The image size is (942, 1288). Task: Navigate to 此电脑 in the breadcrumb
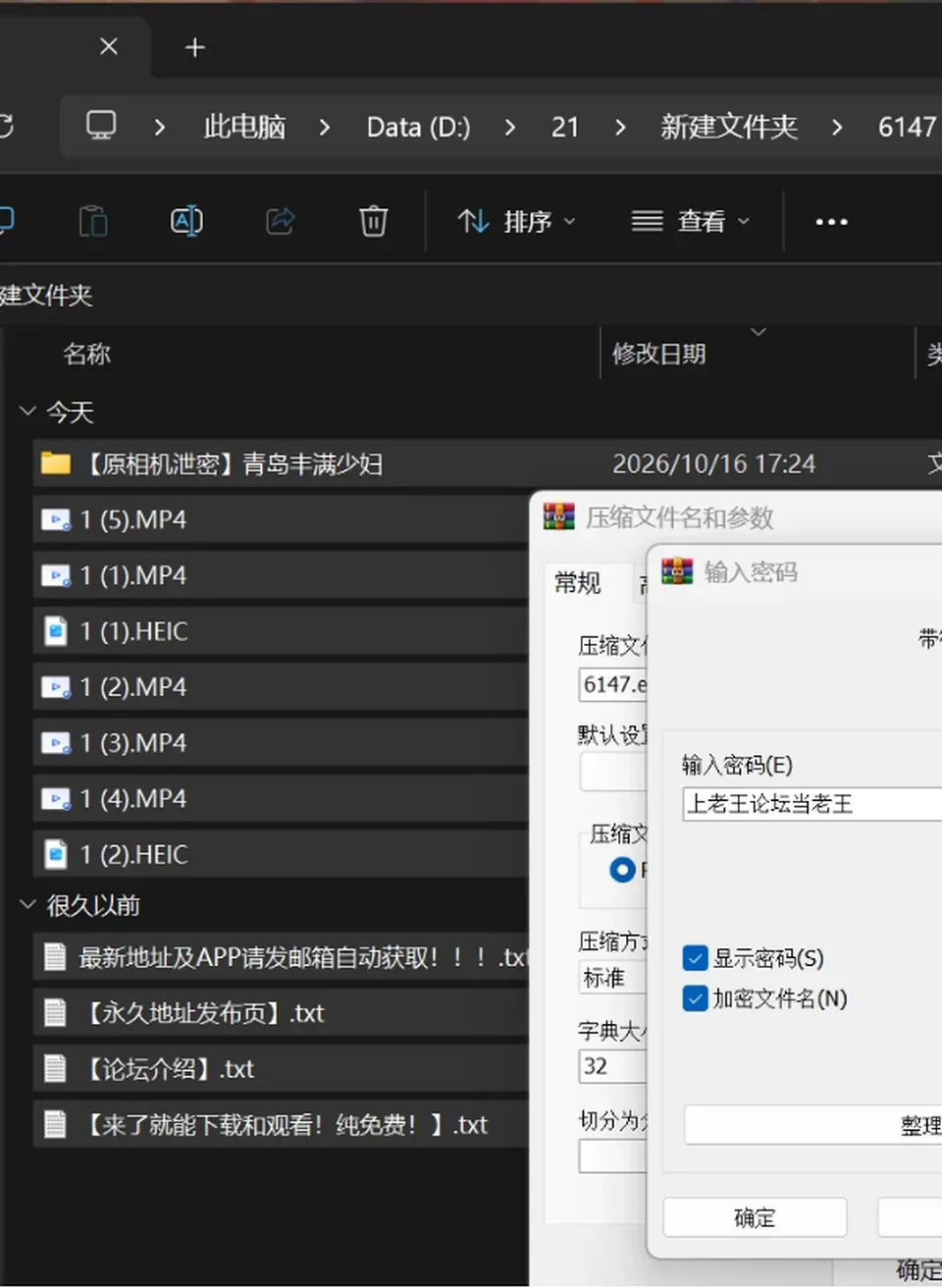(244, 127)
